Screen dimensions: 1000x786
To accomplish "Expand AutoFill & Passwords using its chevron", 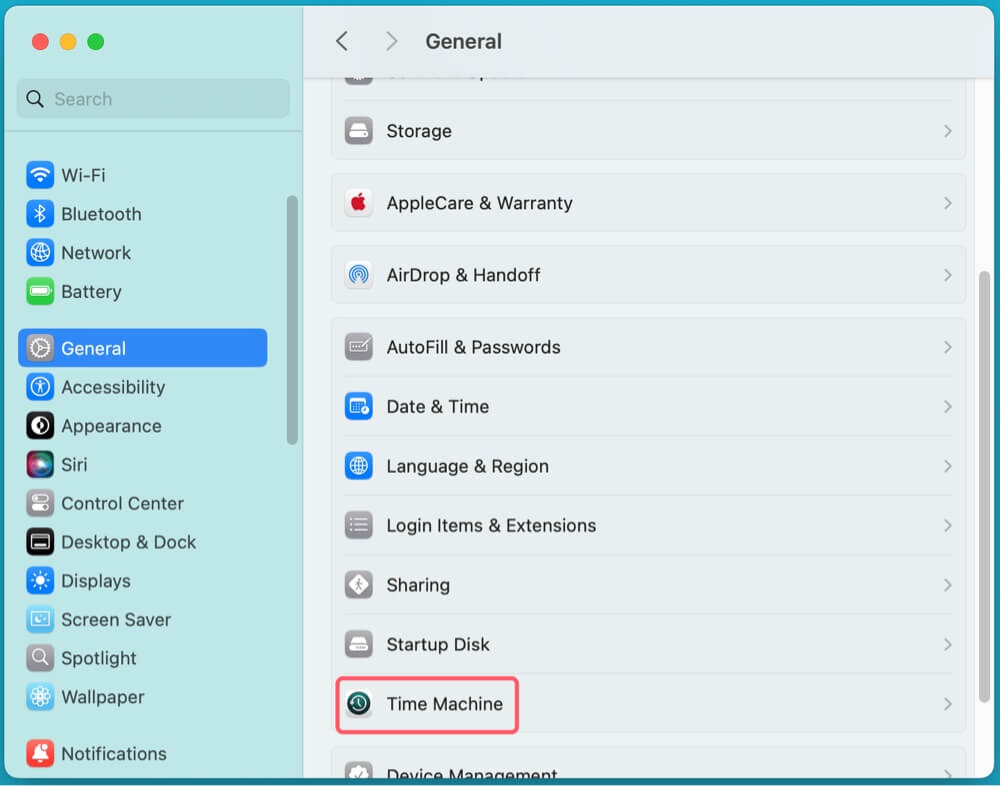I will pos(947,347).
